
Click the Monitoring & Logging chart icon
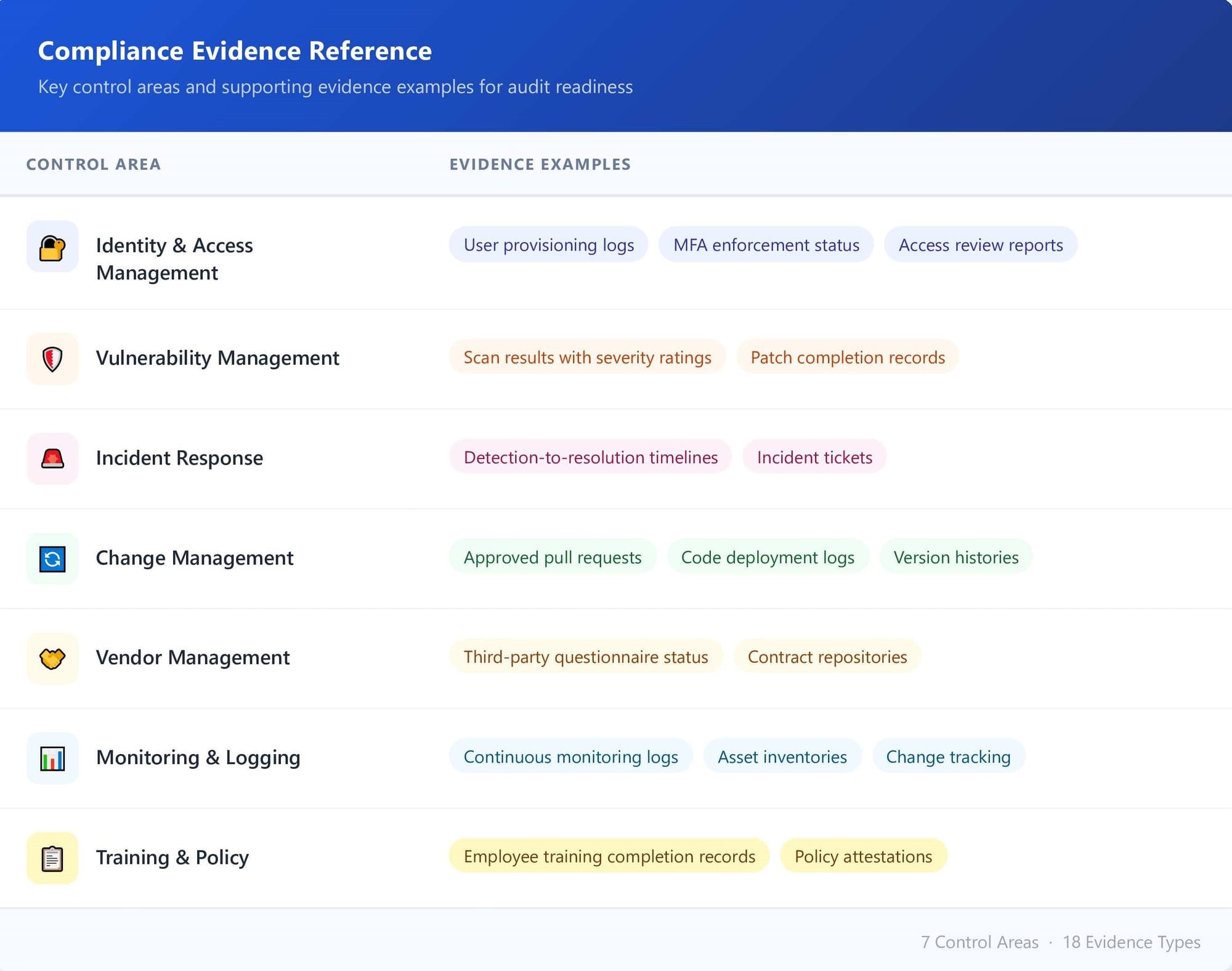pyautogui.click(x=52, y=758)
